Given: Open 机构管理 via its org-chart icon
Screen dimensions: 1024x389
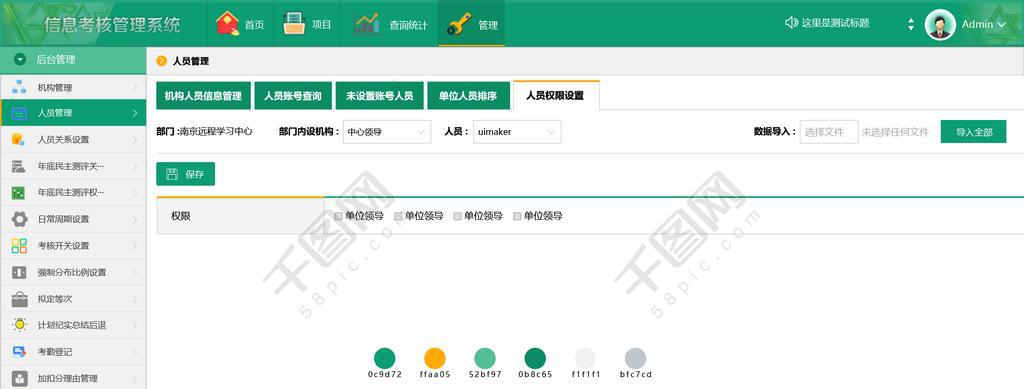Looking at the screenshot, I should (x=20, y=86).
